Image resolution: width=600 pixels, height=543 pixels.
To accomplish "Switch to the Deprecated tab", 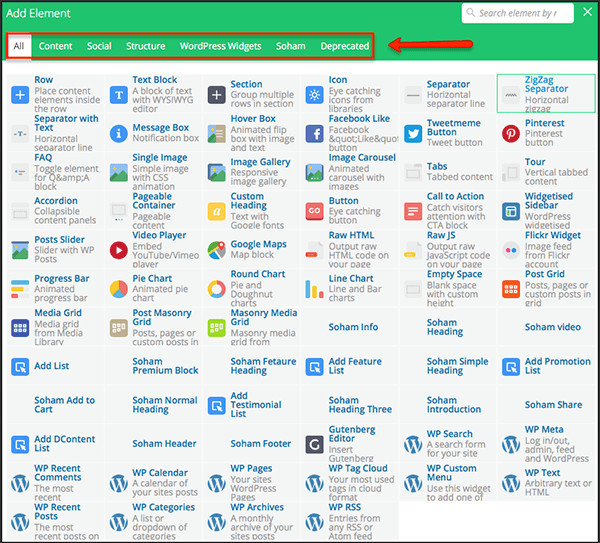I will coord(345,46).
